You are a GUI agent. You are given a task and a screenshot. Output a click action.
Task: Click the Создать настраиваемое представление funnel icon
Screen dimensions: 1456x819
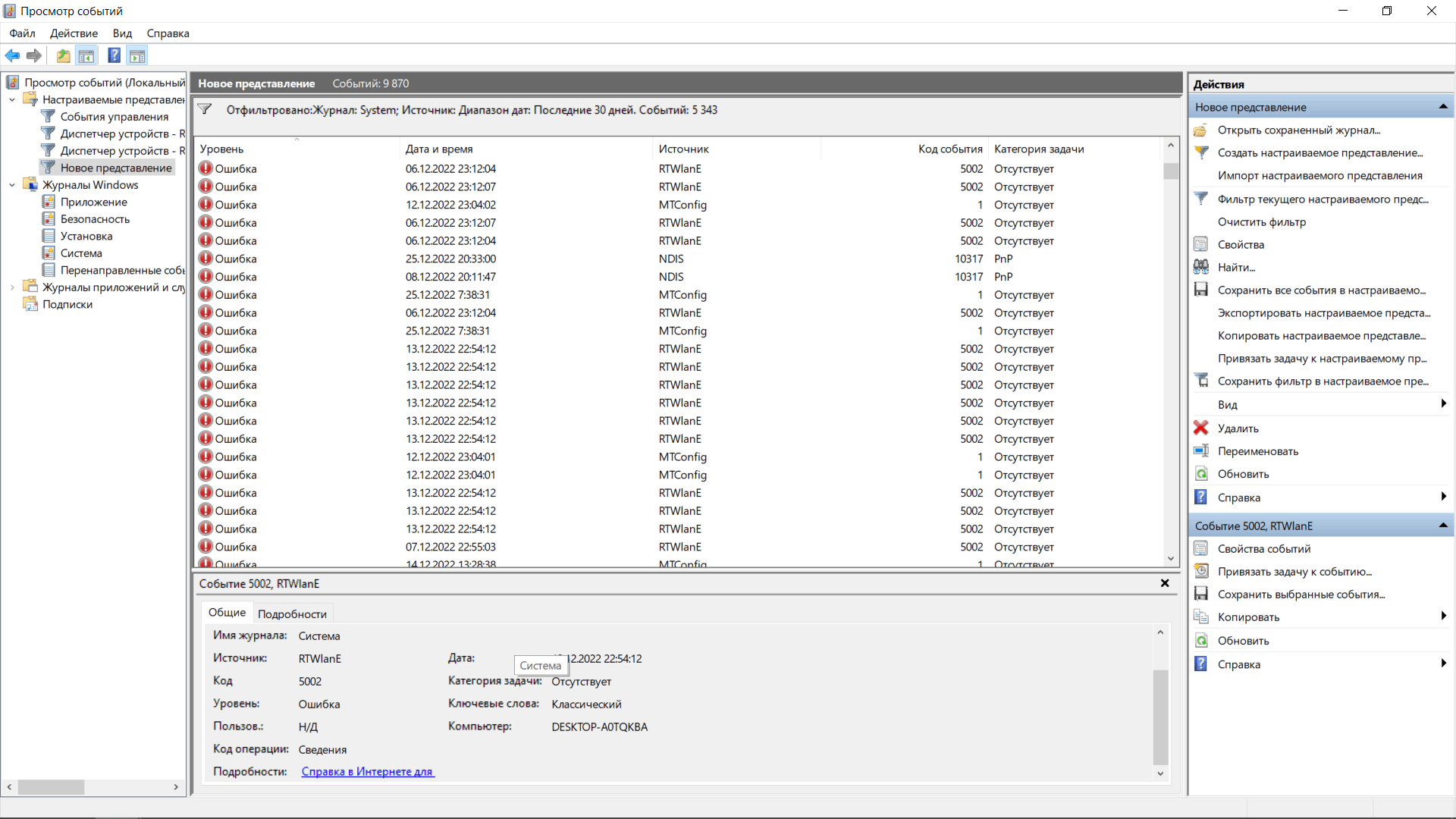click(x=1200, y=153)
